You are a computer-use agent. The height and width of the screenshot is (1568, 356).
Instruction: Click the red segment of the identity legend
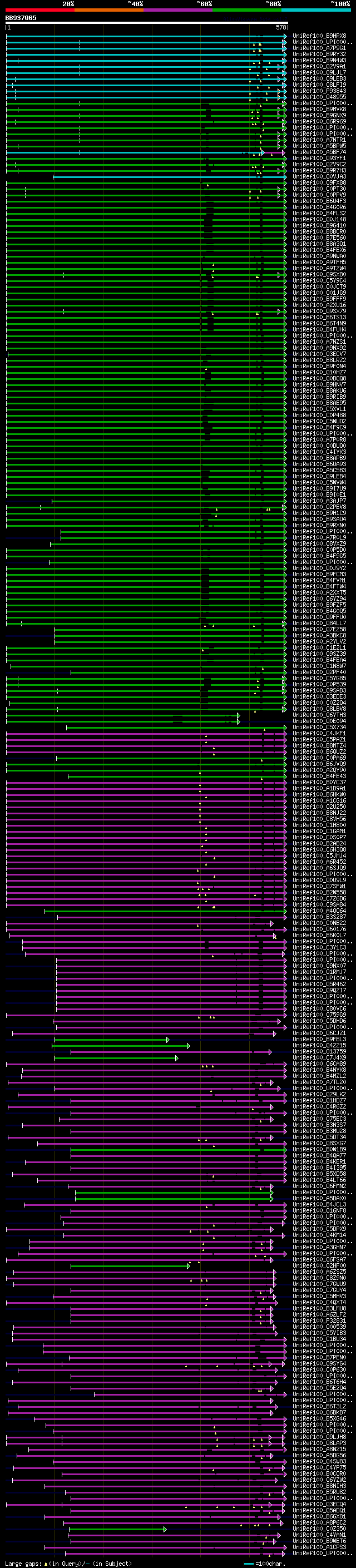tap(40, 10)
